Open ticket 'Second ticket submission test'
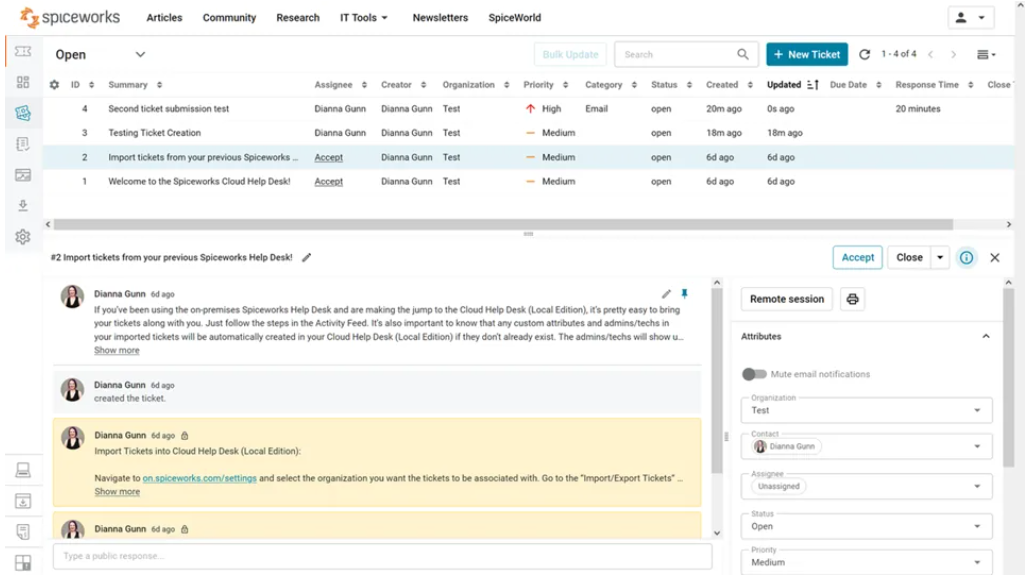The width and height of the screenshot is (1027, 579). [169, 109]
